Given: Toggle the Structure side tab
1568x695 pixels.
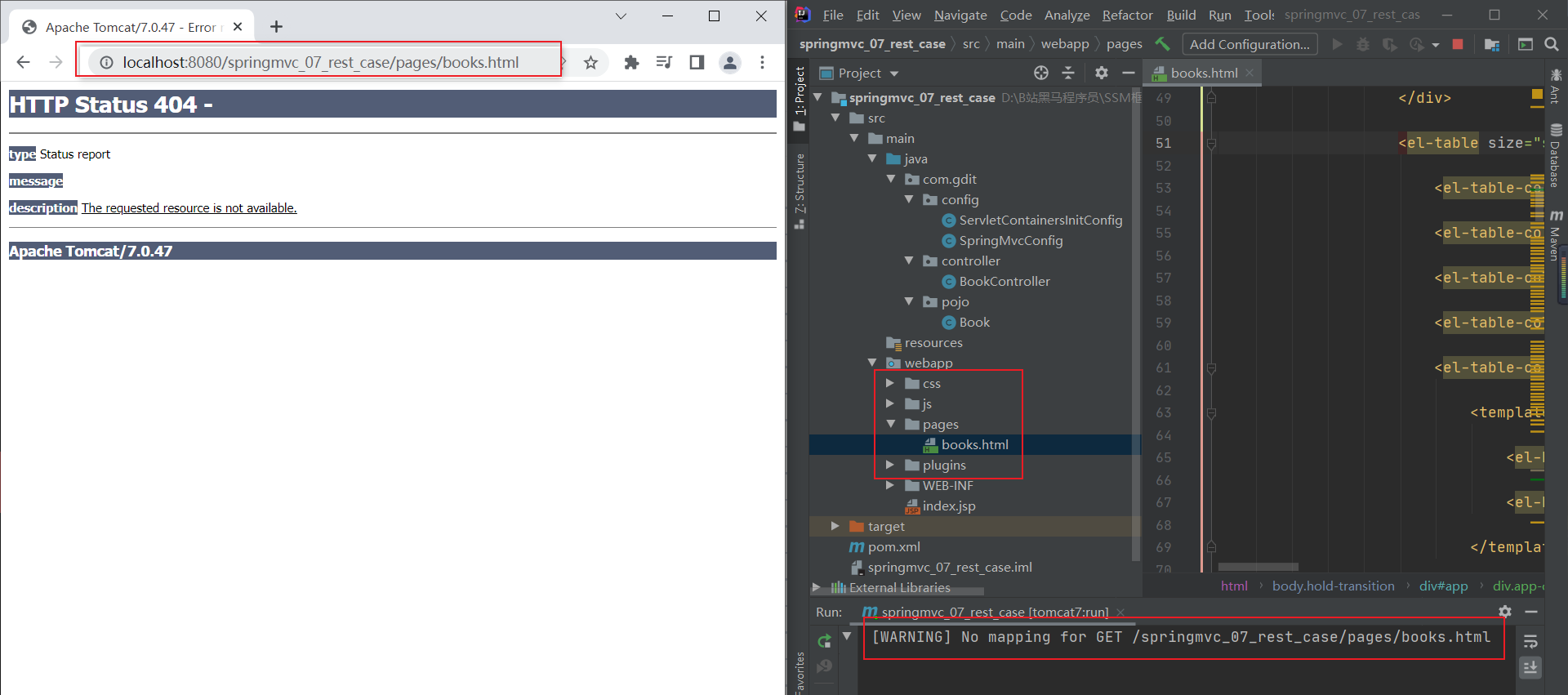Looking at the screenshot, I should click(x=800, y=189).
